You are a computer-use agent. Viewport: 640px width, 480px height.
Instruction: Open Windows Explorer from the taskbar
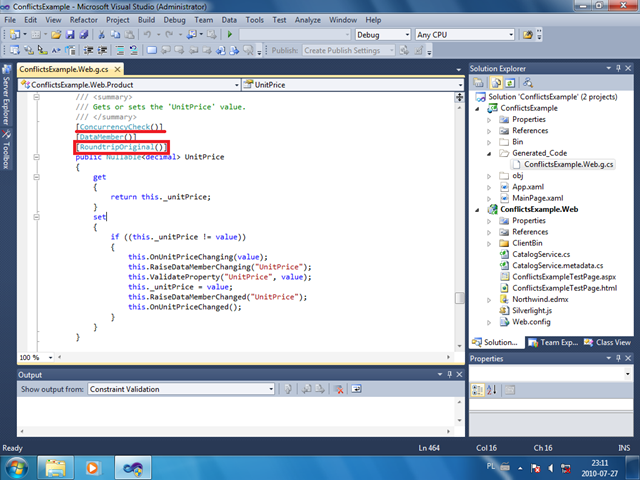pyautogui.click(x=56, y=468)
